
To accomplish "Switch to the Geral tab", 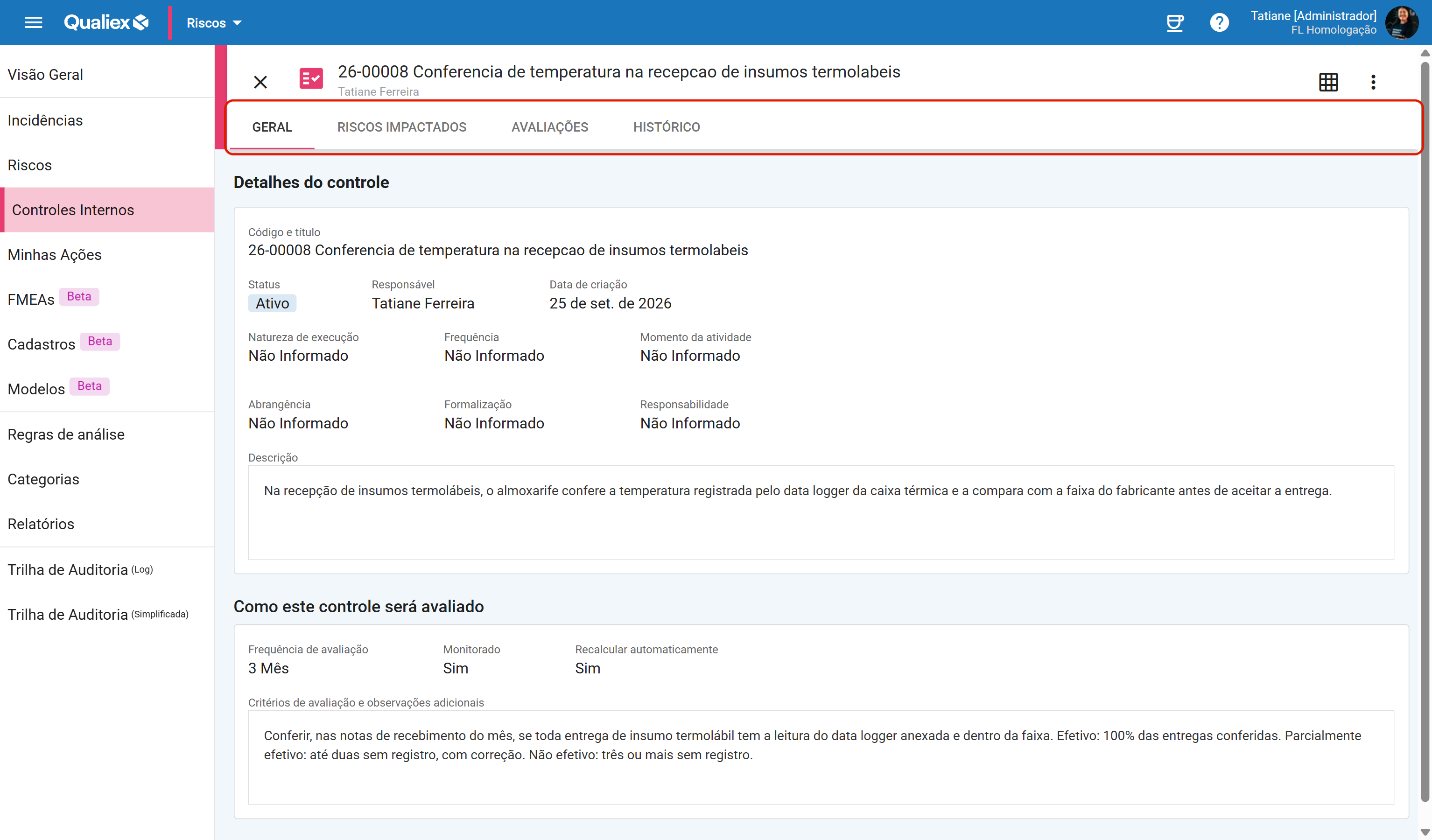I will (272, 127).
